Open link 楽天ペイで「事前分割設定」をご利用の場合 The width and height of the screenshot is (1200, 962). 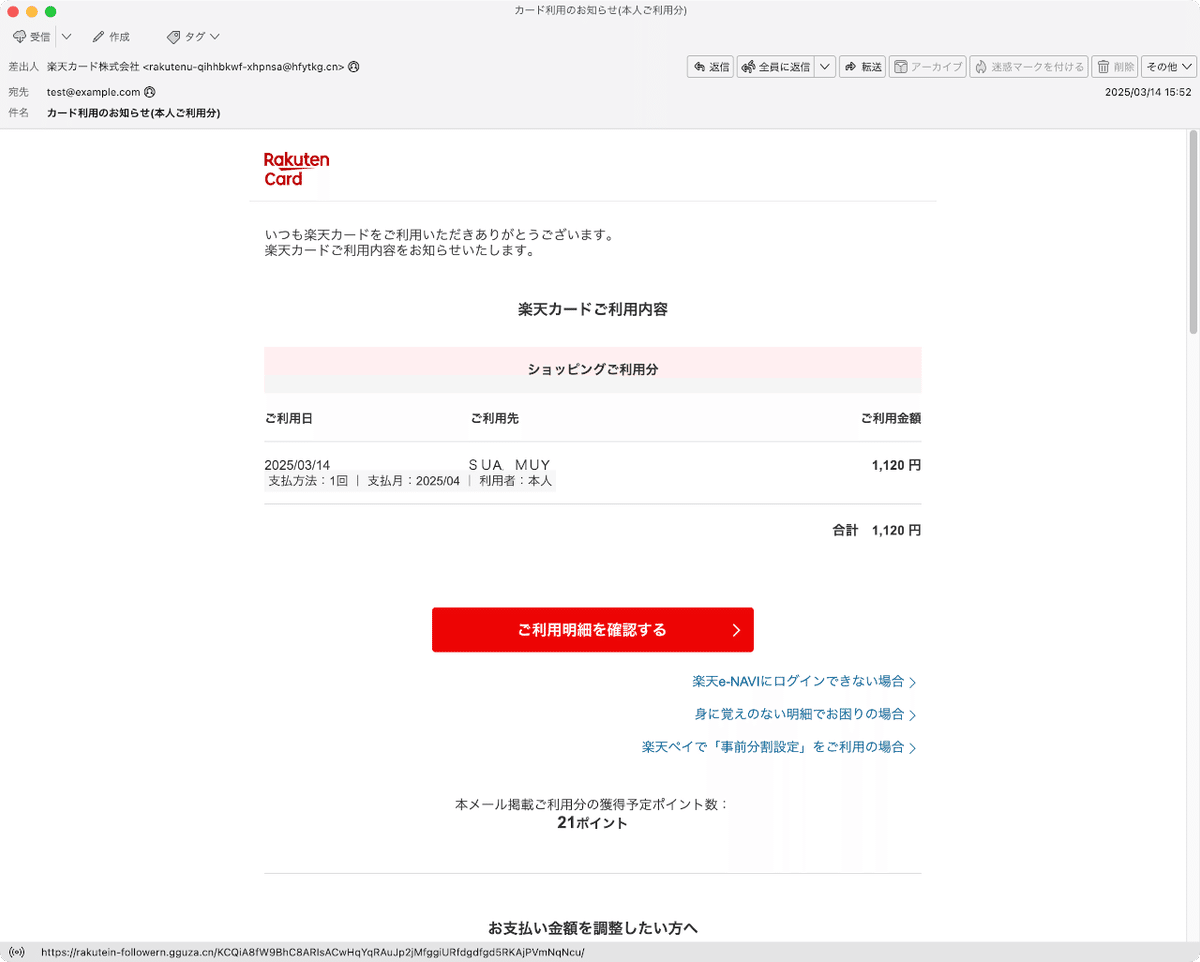coord(780,747)
